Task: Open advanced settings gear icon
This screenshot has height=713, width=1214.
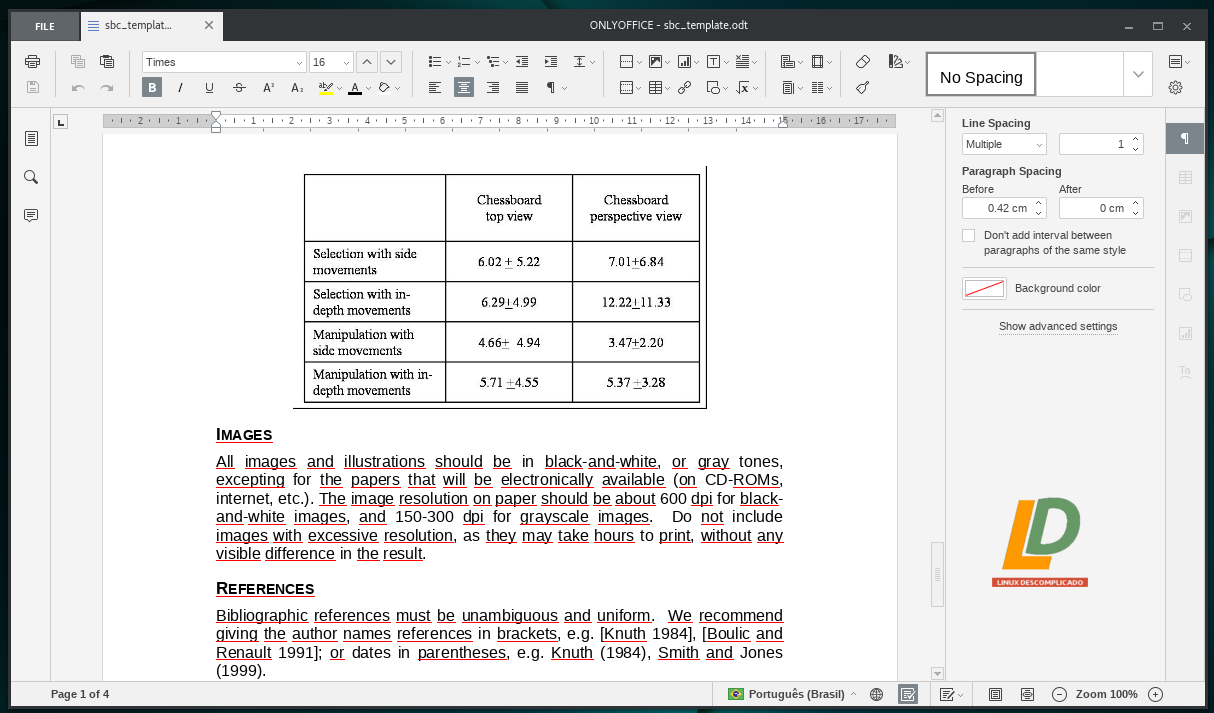Action: pyautogui.click(x=1175, y=88)
